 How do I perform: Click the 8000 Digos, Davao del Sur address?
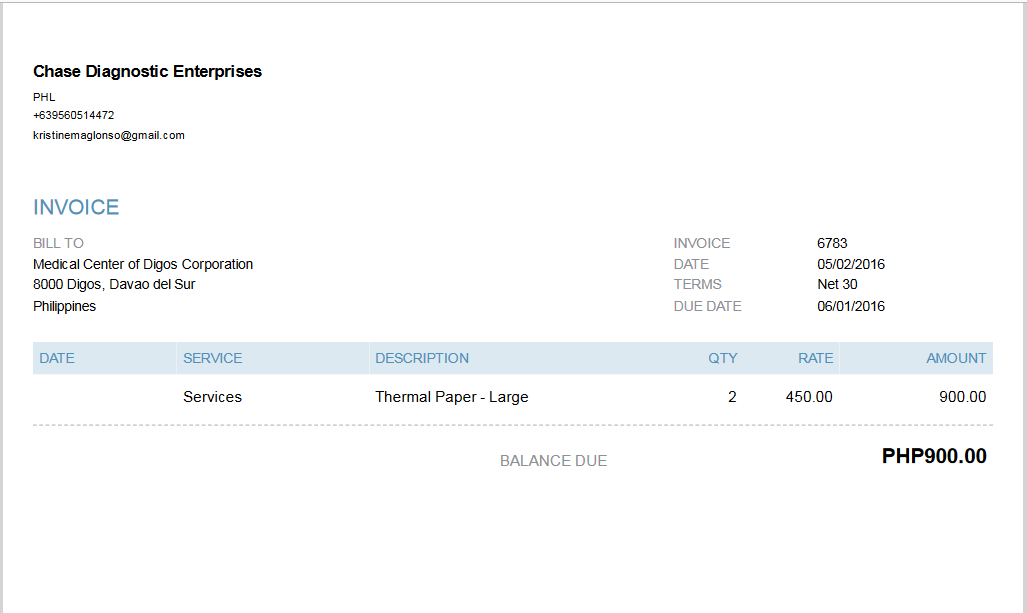[x=114, y=284]
